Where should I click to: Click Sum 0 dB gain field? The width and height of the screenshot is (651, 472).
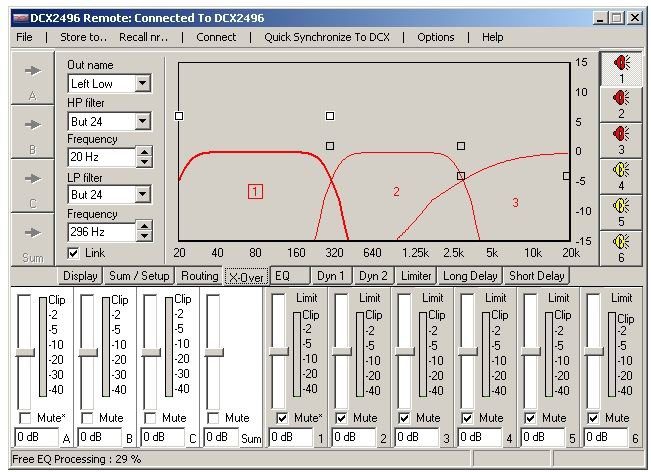click(221, 437)
